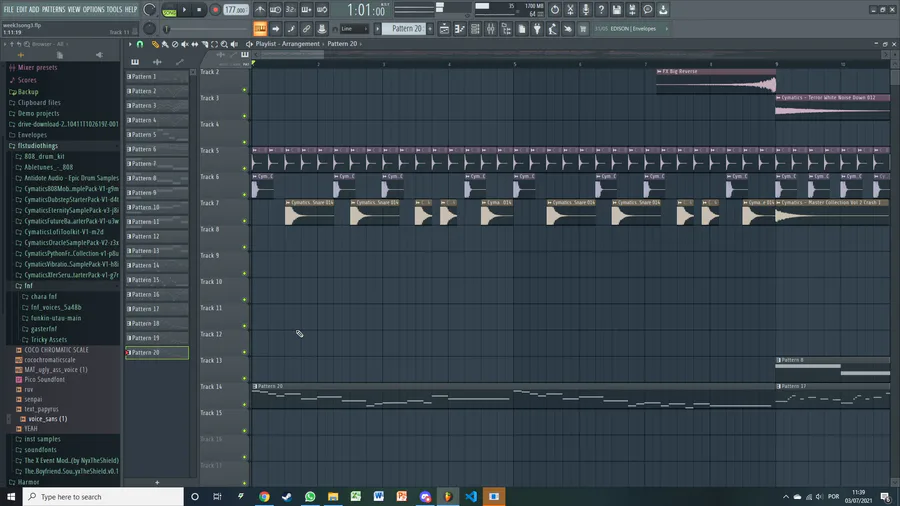Viewport: 900px width, 506px height.
Task: Click the master pitch knob
Action: click(x=149, y=29)
